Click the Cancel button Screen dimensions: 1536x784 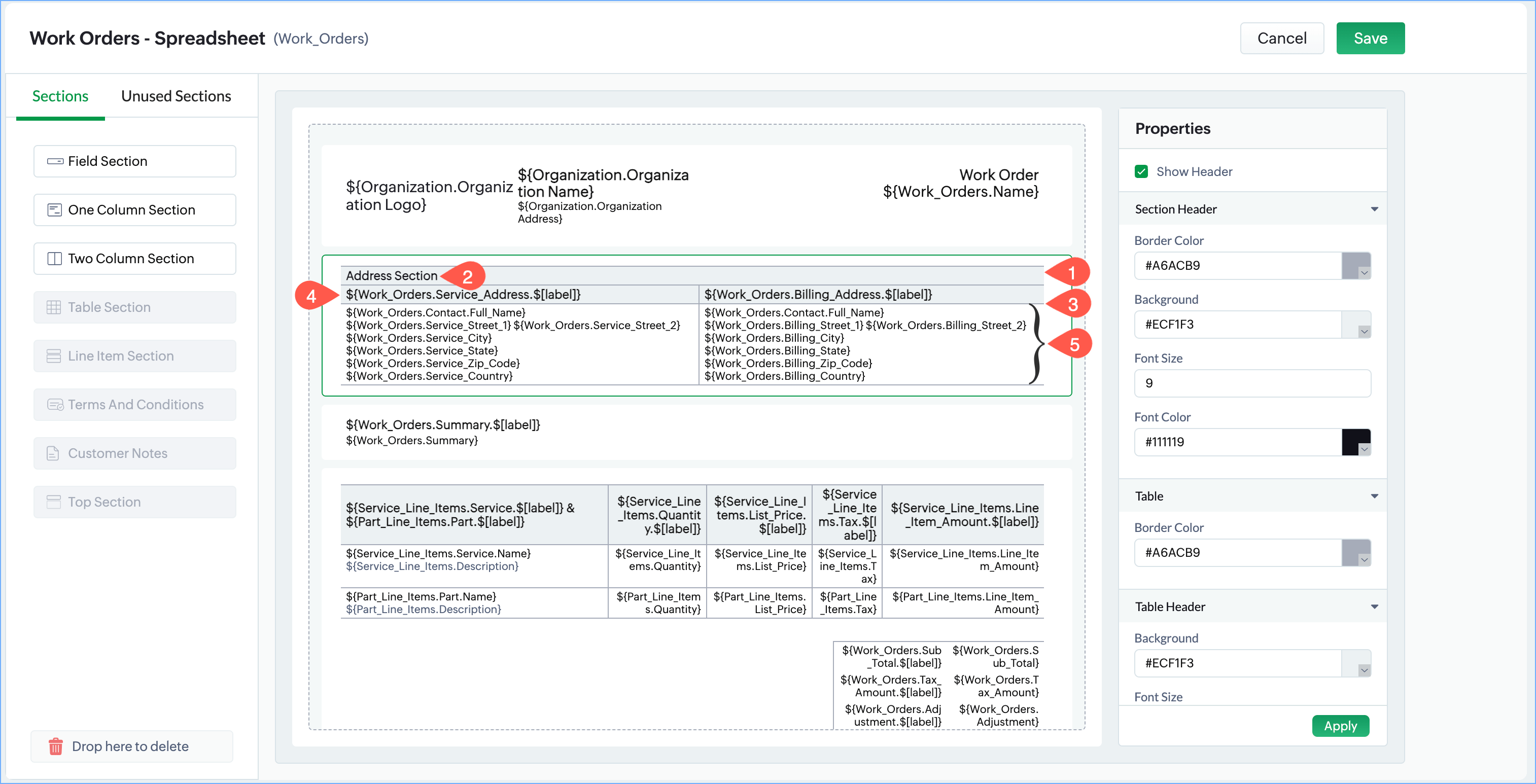click(x=1281, y=38)
